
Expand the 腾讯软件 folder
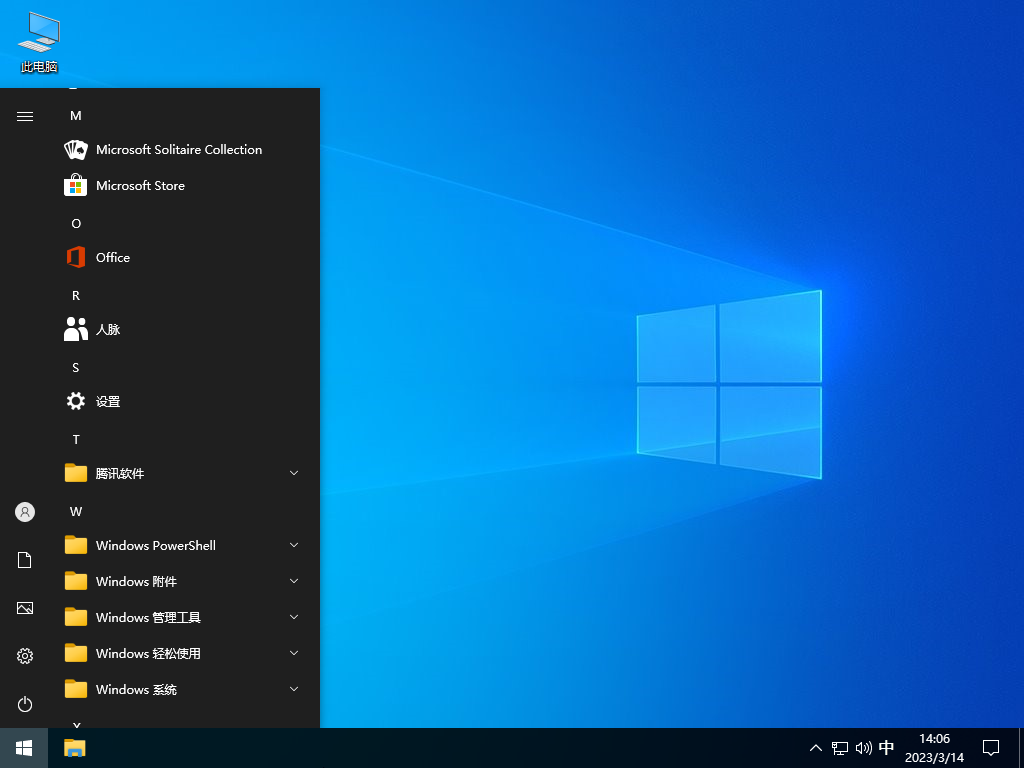pos(180,474)
